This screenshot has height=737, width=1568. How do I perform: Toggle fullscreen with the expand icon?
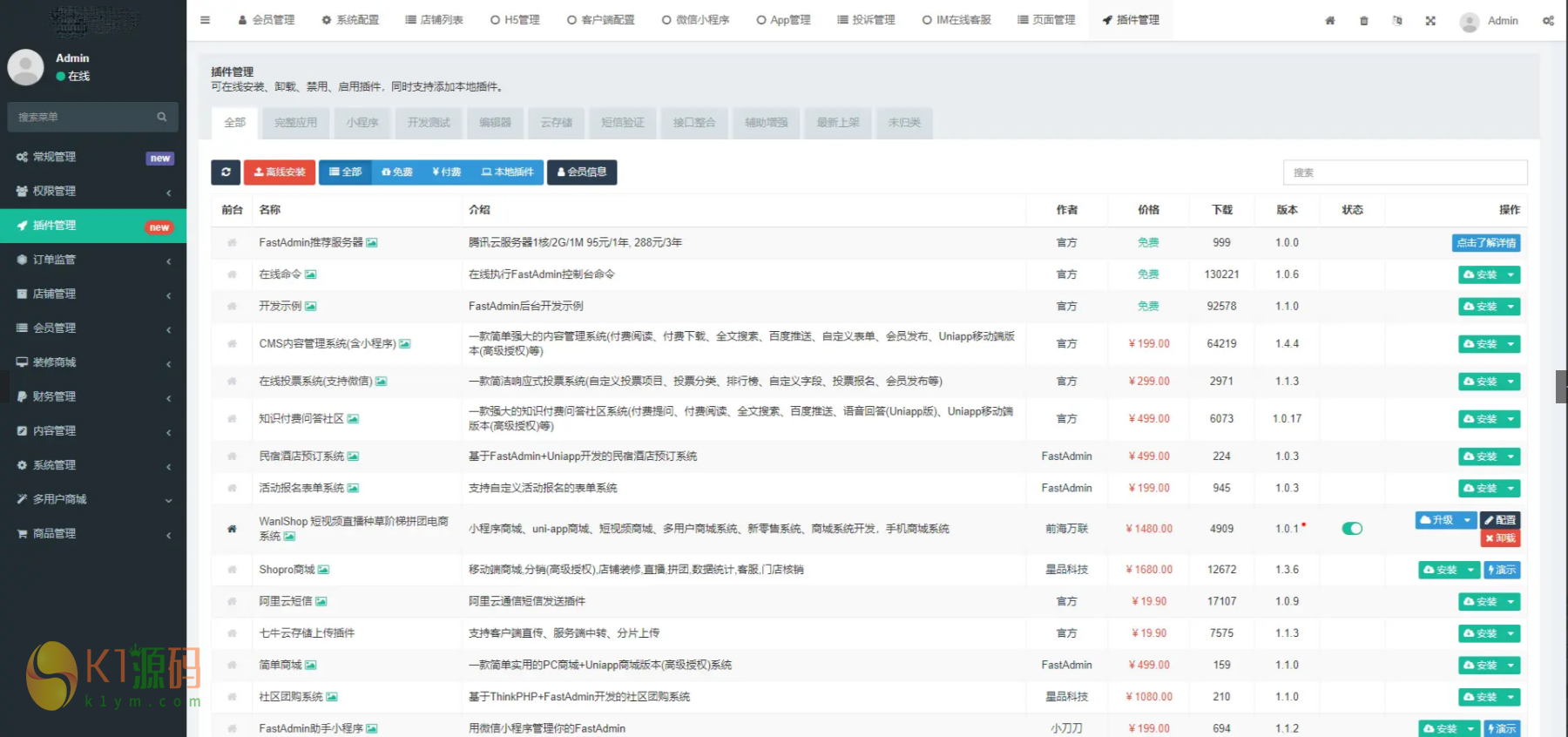click(1430, 21)
